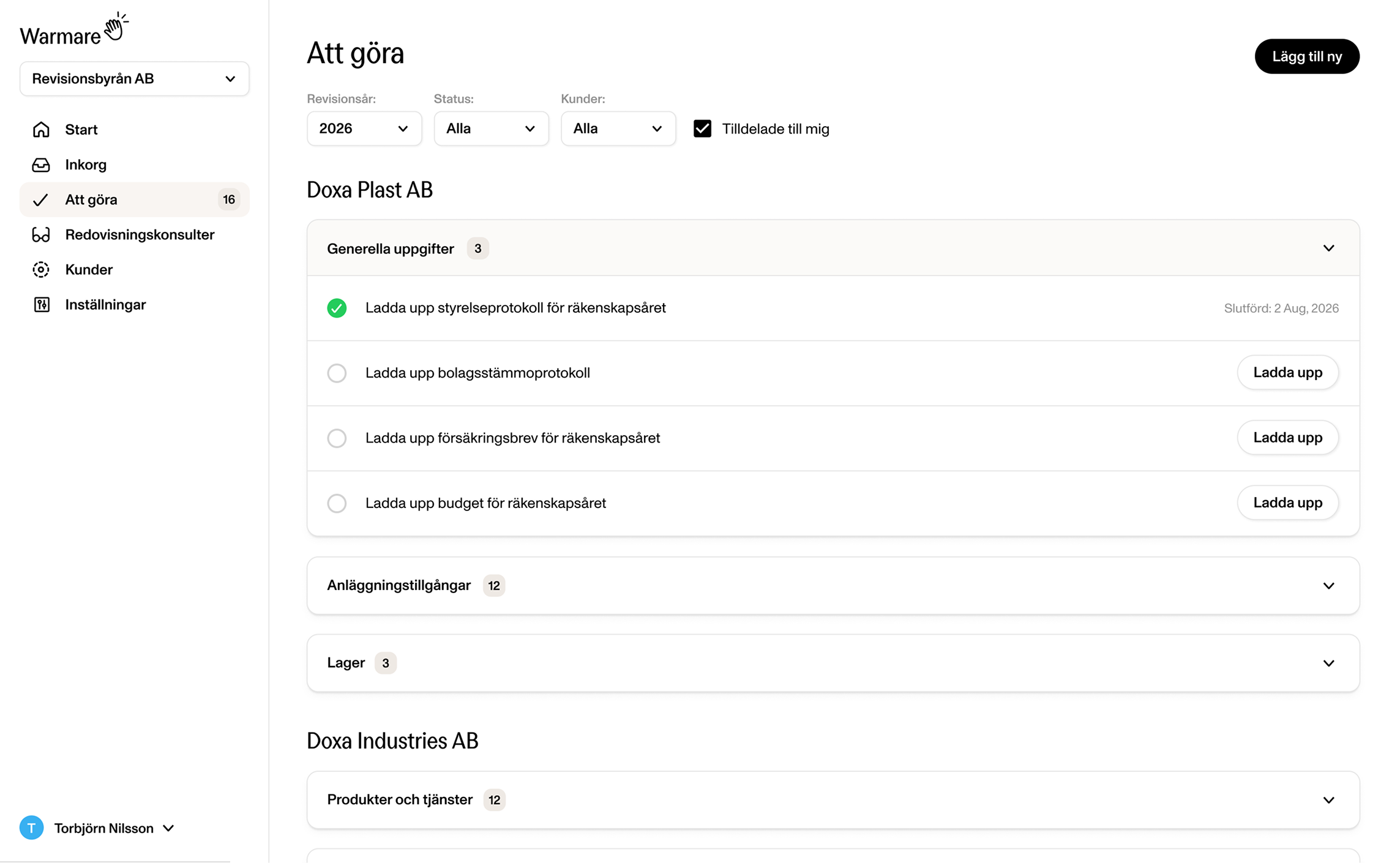Click Ladda upp for budget task
This screenshot has width=1400, height=863.
[1287, 502]
